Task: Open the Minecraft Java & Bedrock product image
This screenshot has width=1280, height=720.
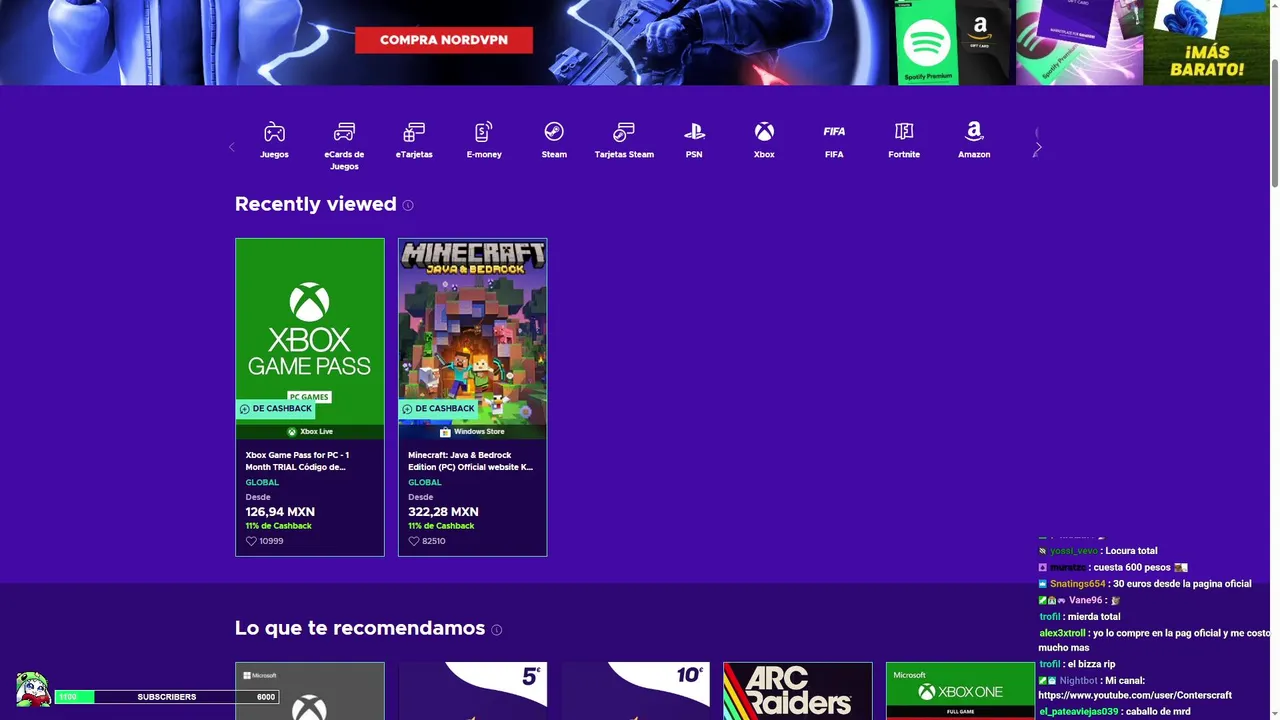Action: coord(473,338)
